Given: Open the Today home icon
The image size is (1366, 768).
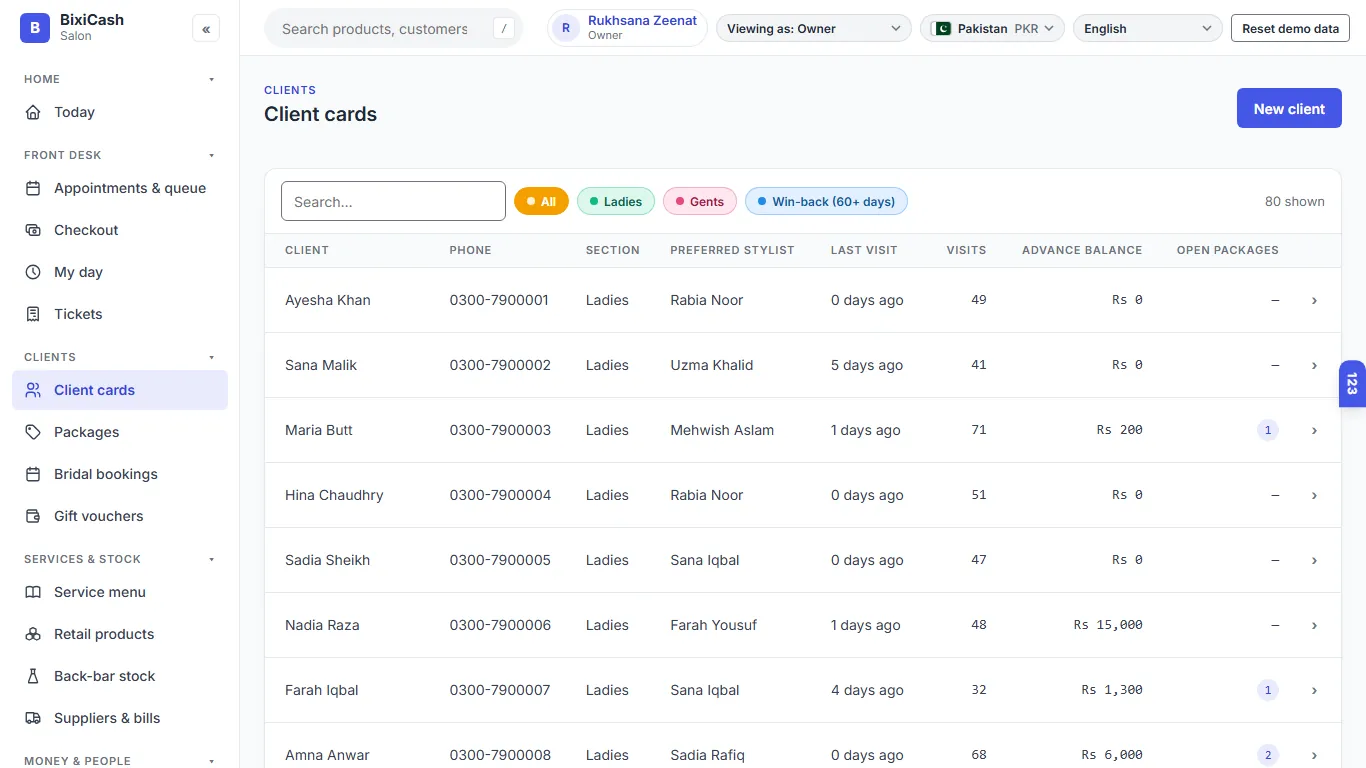Looking at the screenshot, I should pyautogui.click(x=34, y=112).
